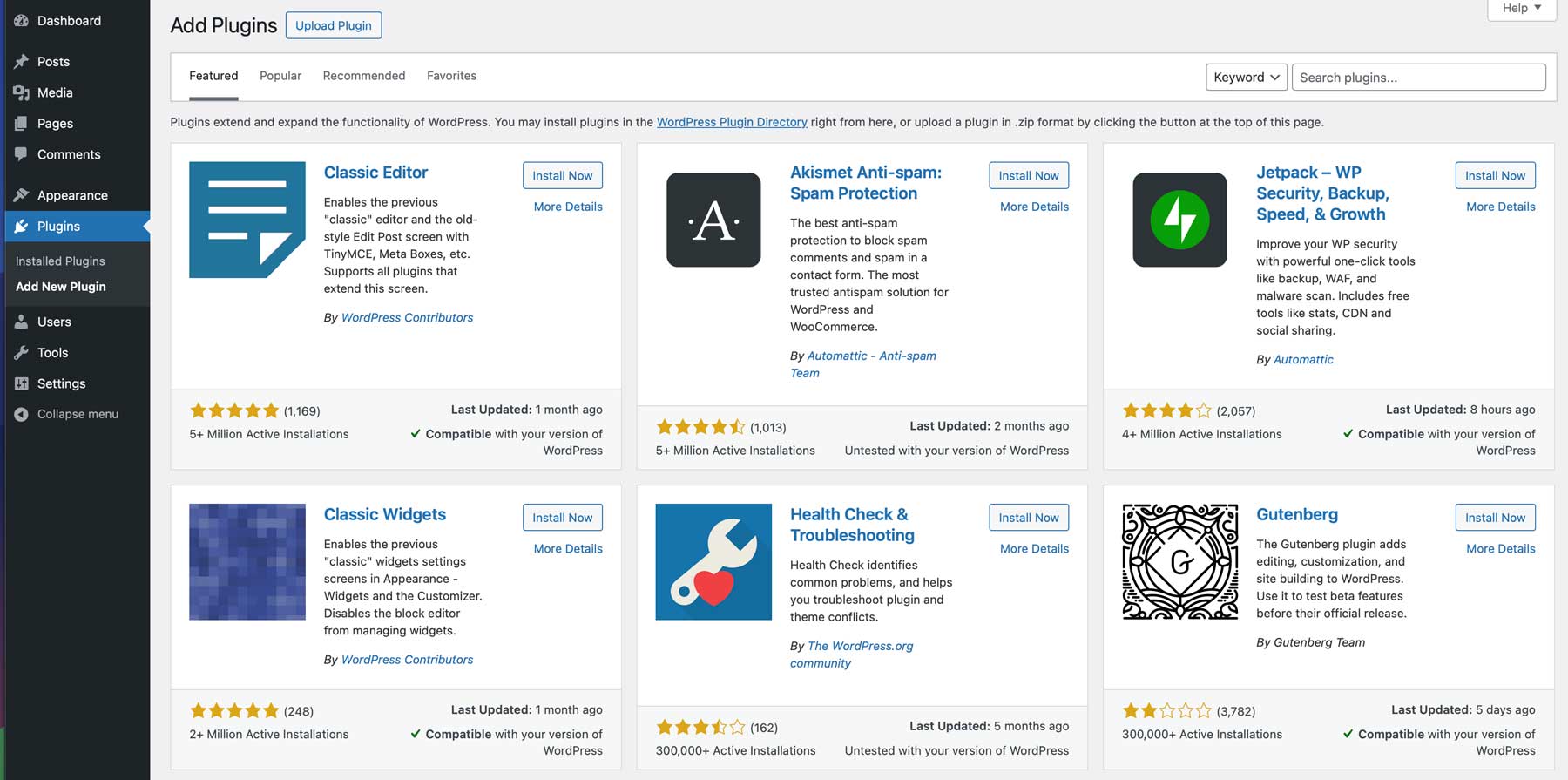Go to Settings in the admin sidebar
This screenshot has height=780, width=1568.
point(61,383)
